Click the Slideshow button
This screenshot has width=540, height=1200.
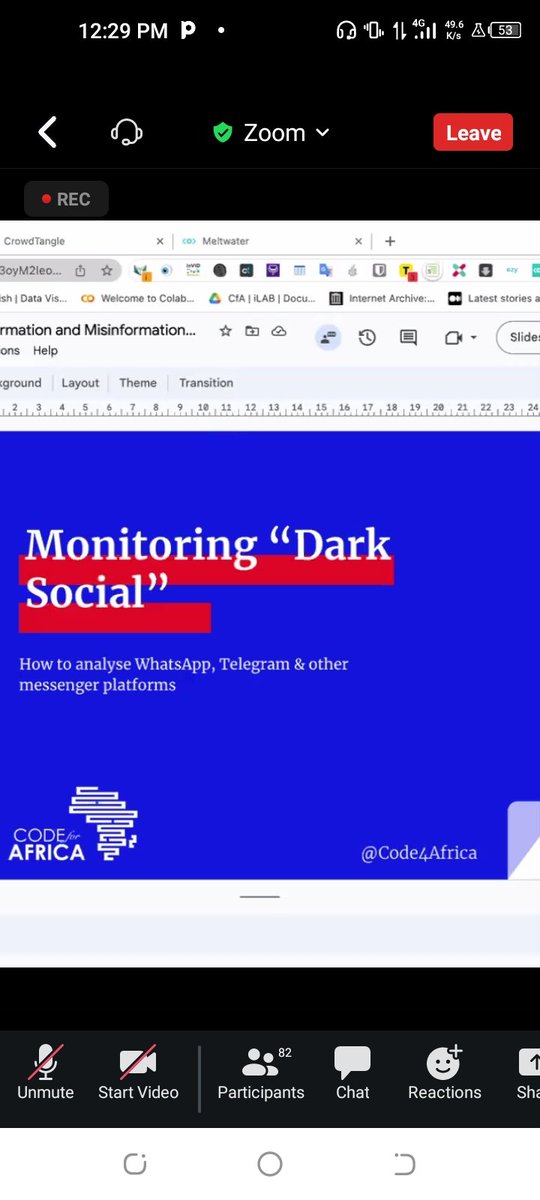[520, 337]
